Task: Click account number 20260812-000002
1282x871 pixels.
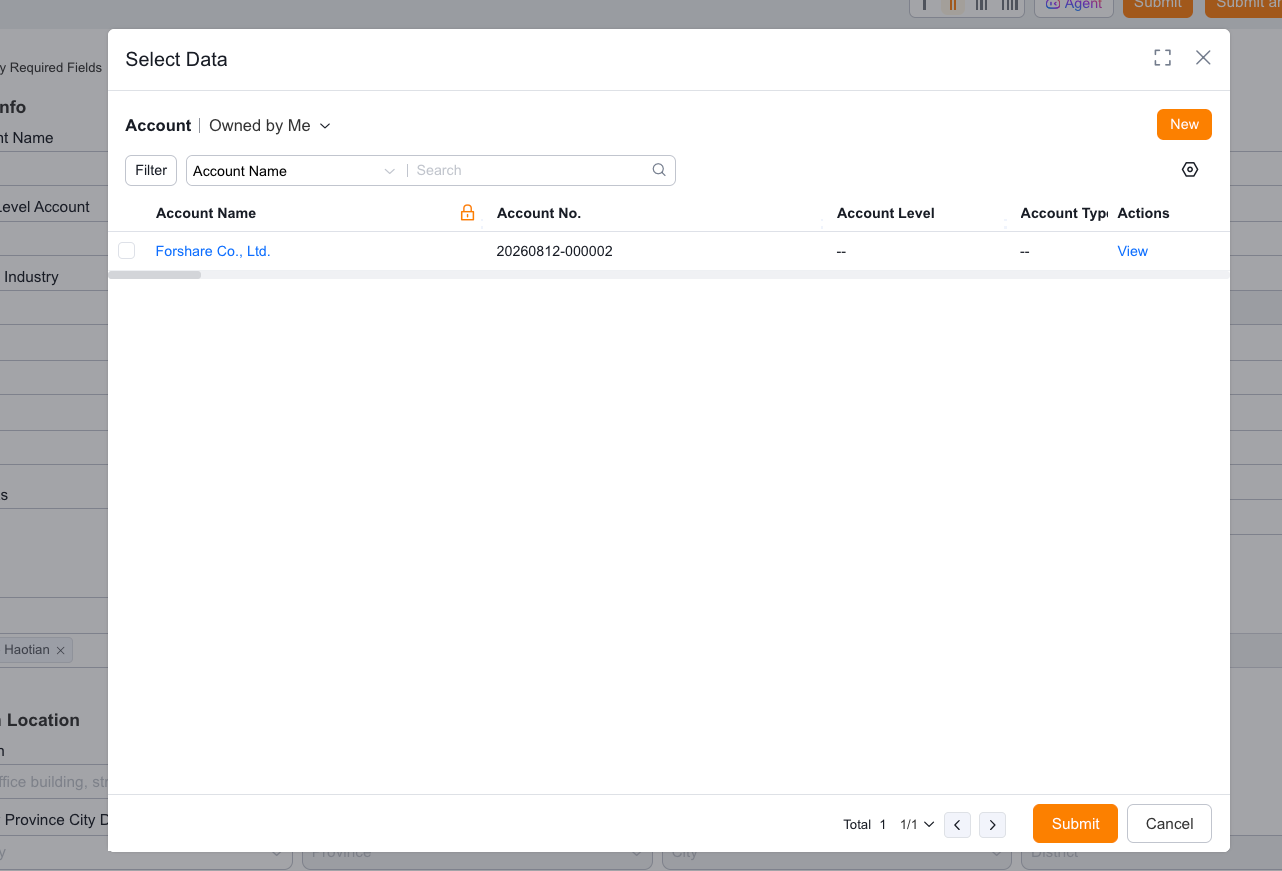Action: click(554, 251)
